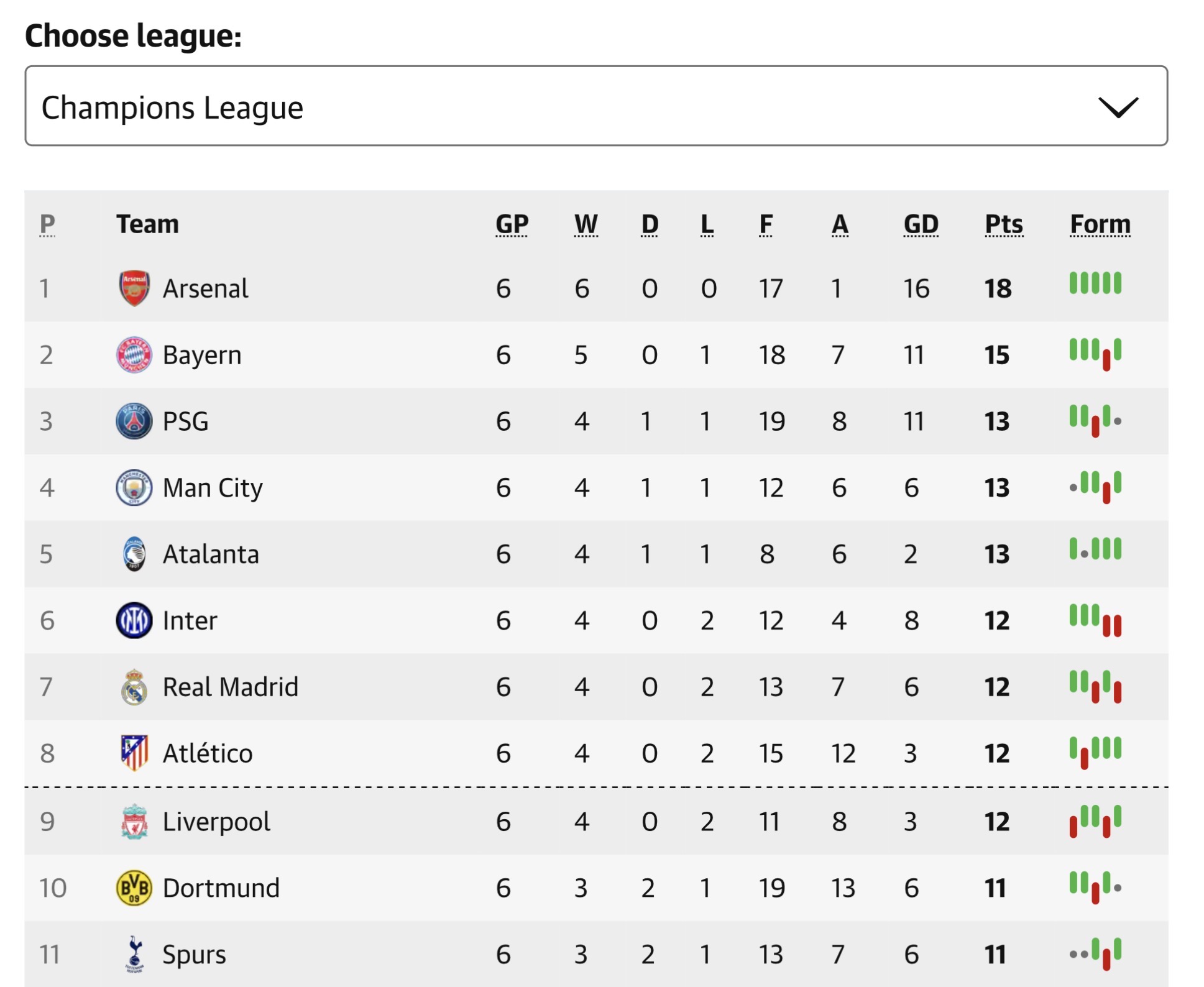Click the dropdown chevron arrow
The image size is (1204, 987).
[x=1118, y=107]
